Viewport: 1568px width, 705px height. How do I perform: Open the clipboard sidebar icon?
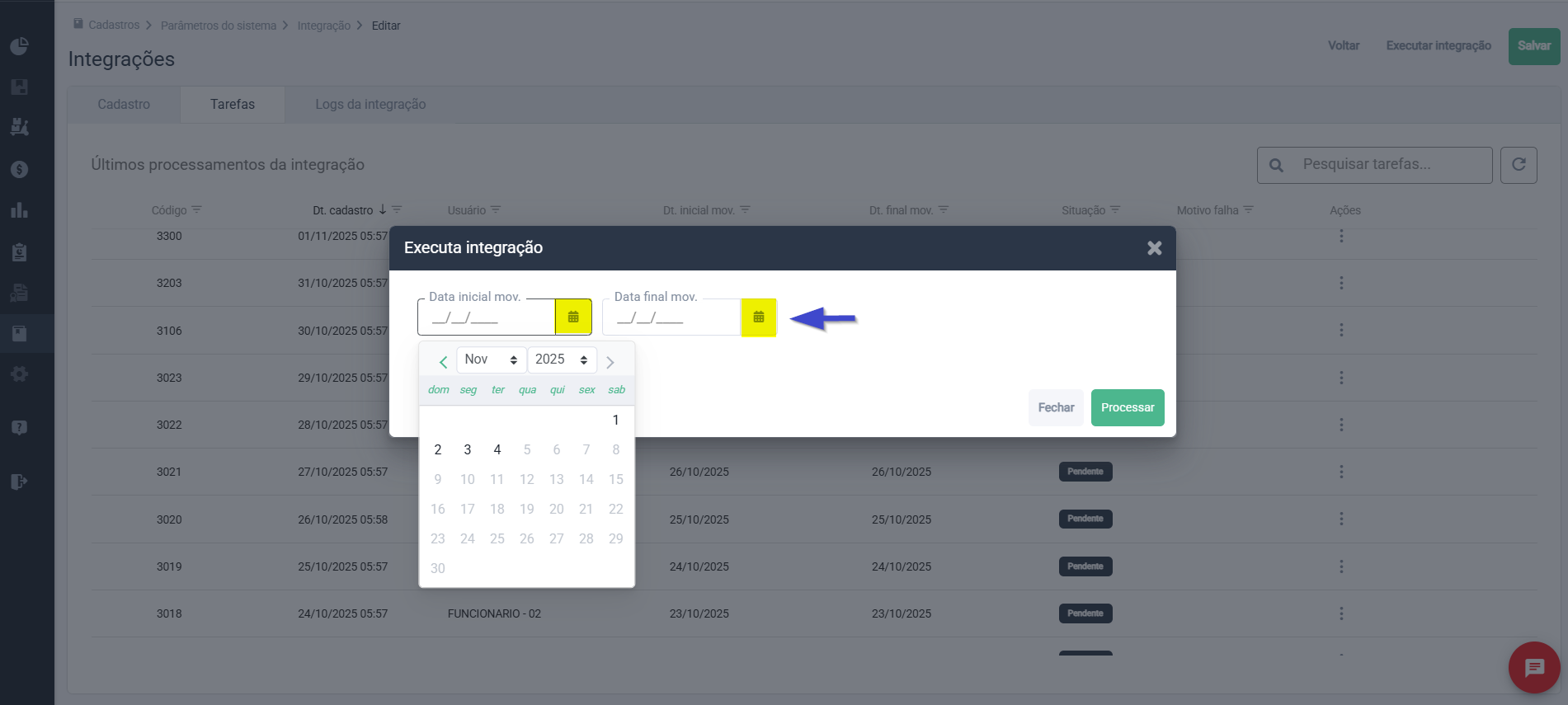pyautogui.click(x=19, y=252)
